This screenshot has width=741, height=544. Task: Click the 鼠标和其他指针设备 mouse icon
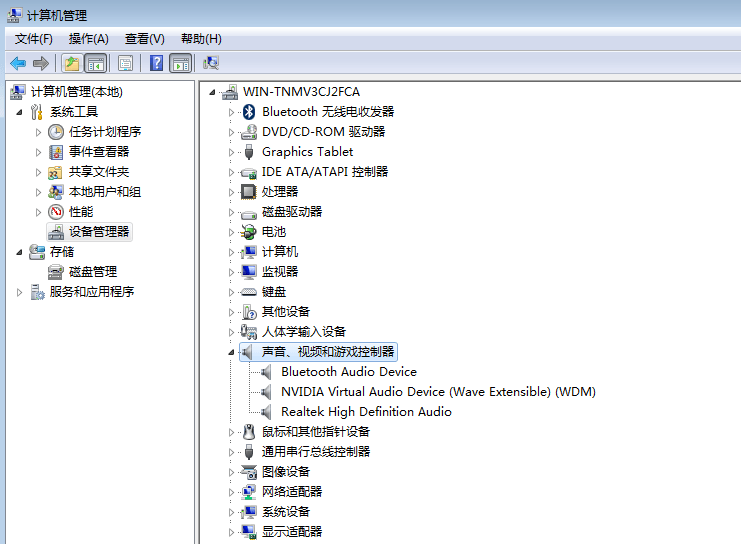(x=249, y=432)
